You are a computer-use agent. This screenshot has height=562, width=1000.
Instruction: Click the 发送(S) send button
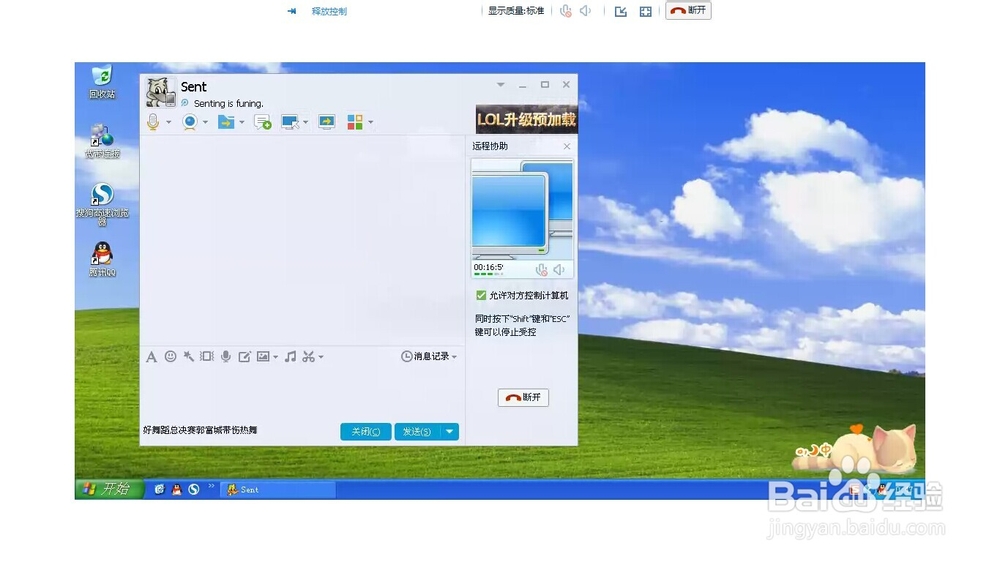click(417, 432)
